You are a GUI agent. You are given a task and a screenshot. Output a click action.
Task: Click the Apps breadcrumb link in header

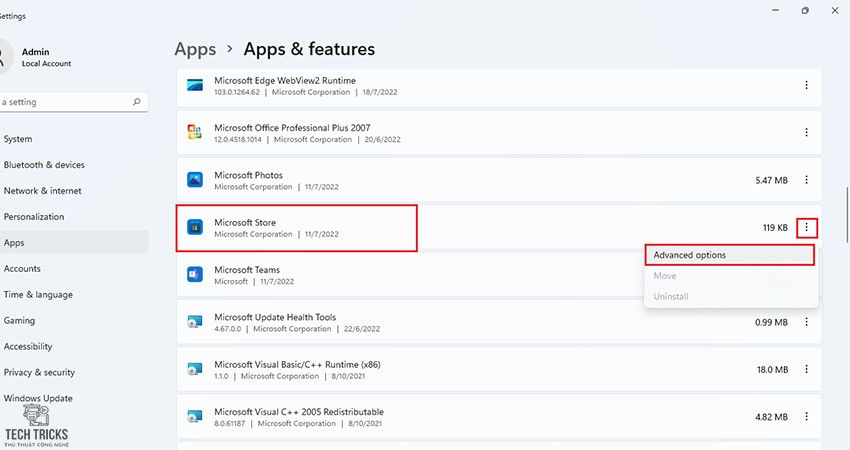[x=195, y=49]
